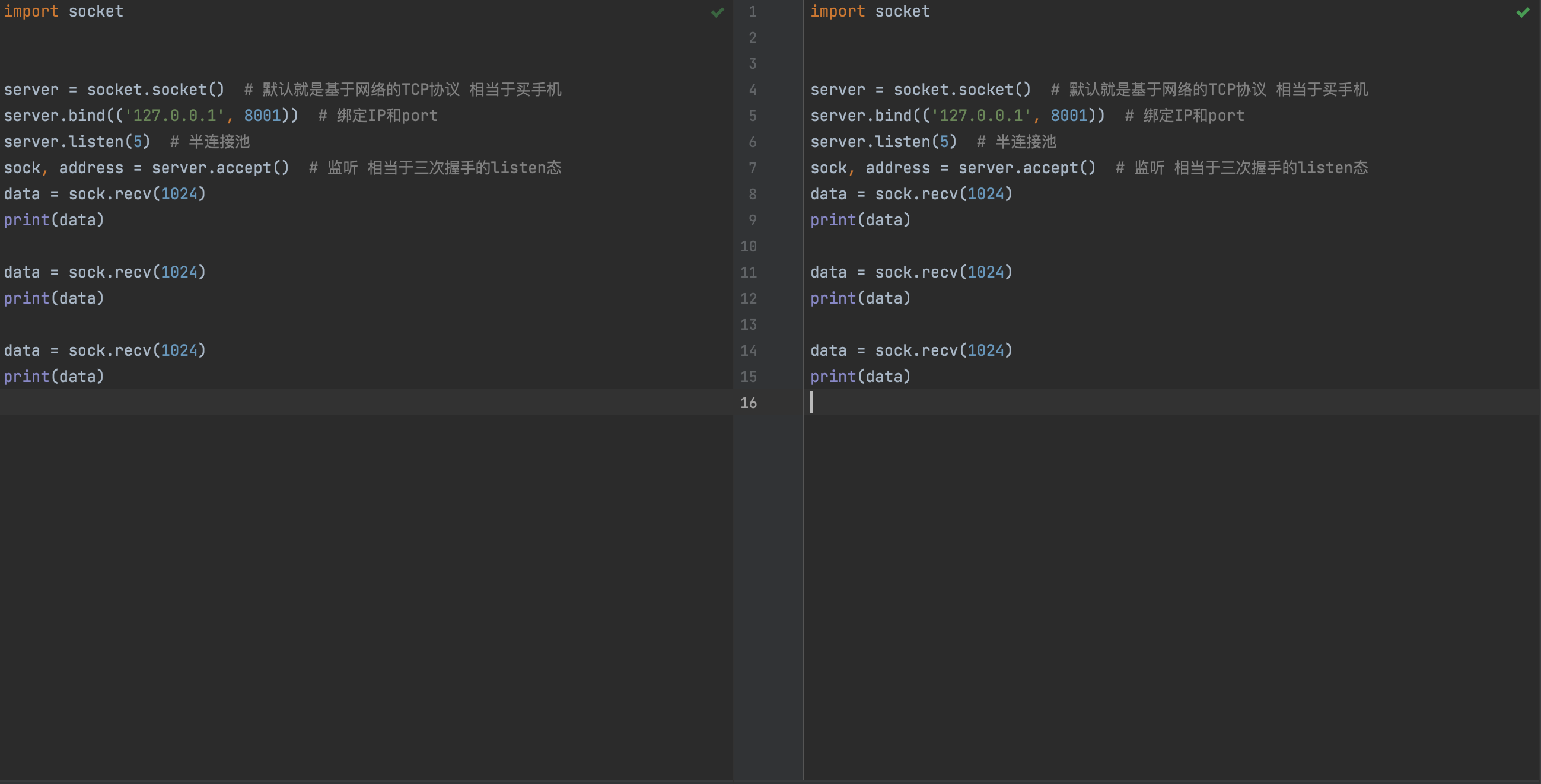Screen dimensions: 1541x784
Task: Click line number 7 in the gutter
Action: (752, 168)
